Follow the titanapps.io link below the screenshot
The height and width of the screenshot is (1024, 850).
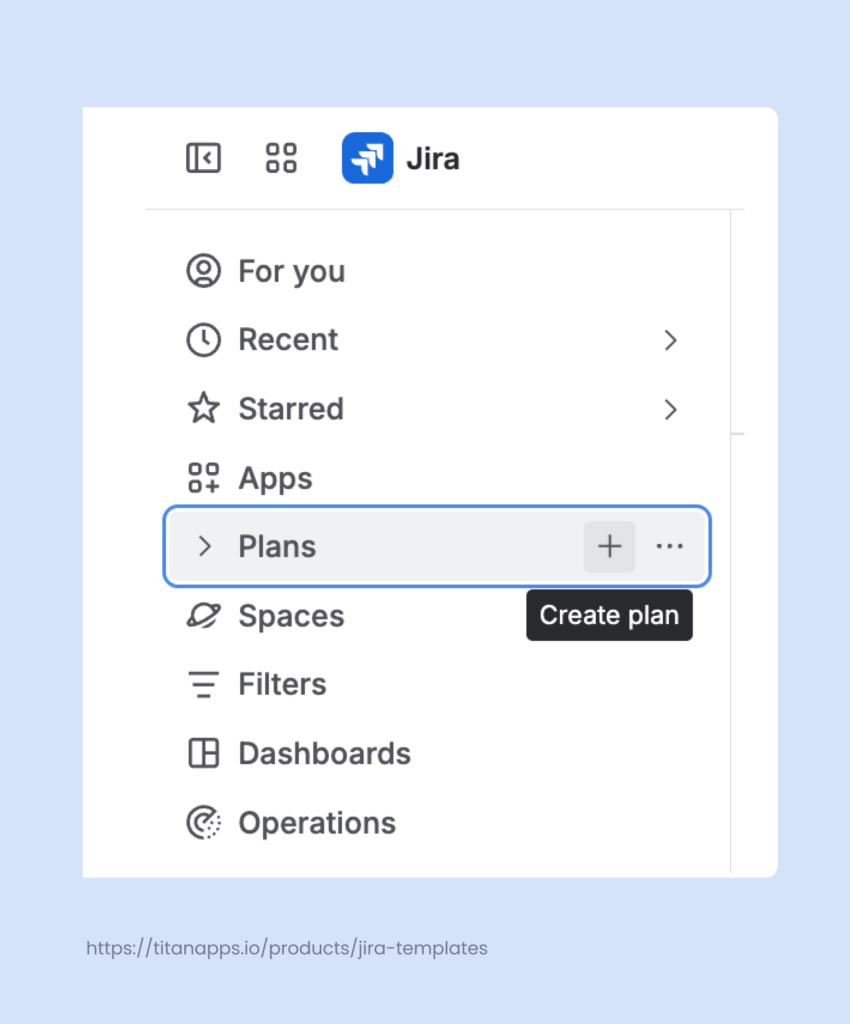click(x=287, y=948)
